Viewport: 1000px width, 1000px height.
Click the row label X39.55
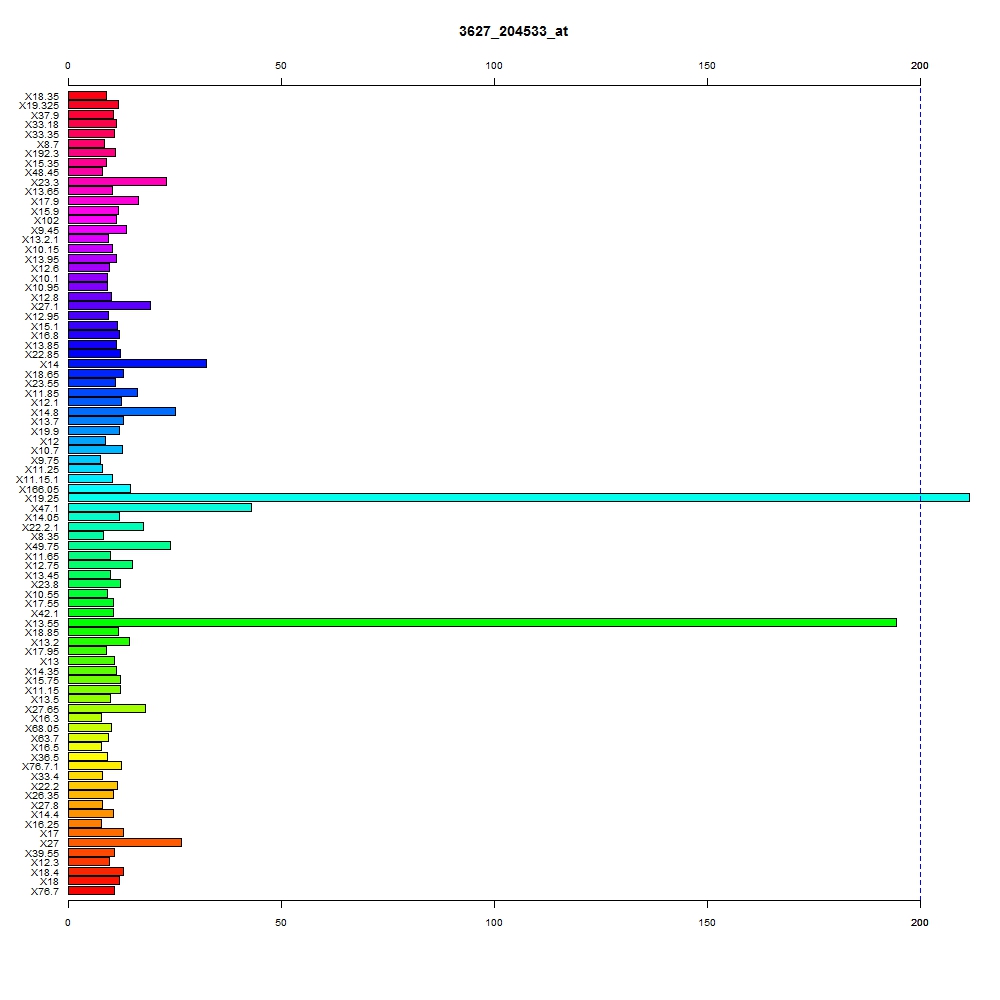click(42, 853)
